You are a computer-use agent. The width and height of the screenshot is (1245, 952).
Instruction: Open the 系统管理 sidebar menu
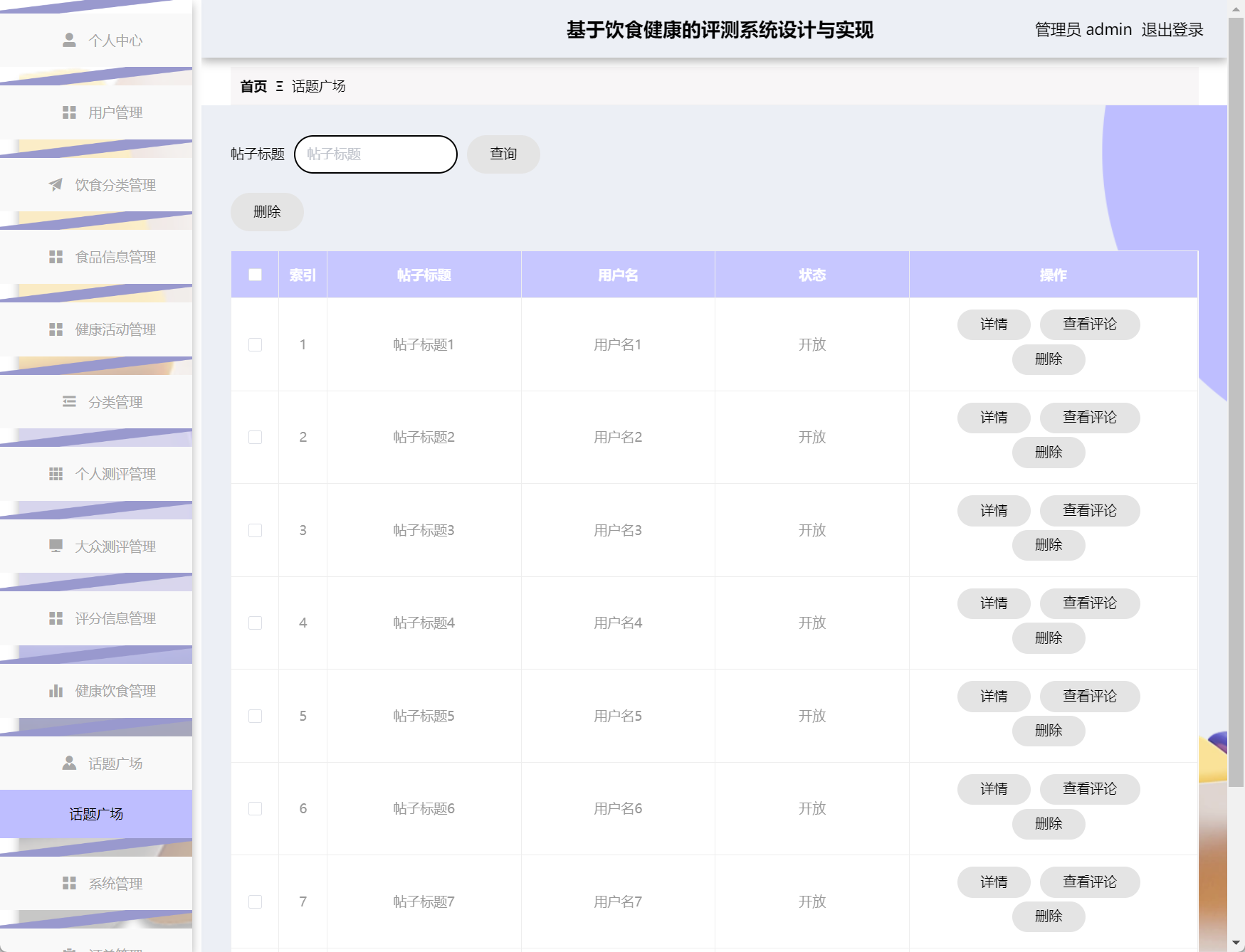click(96, 883)
